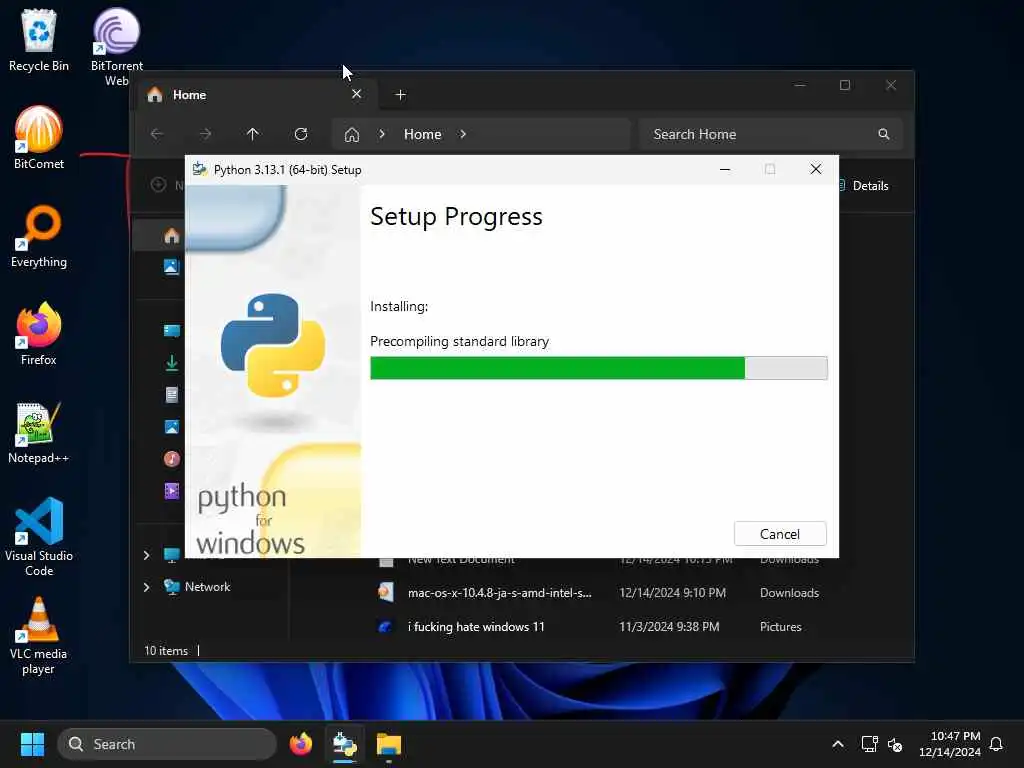Go up one folder level in File Explorer
The image size is (1024, 768).
coord(253,134)
